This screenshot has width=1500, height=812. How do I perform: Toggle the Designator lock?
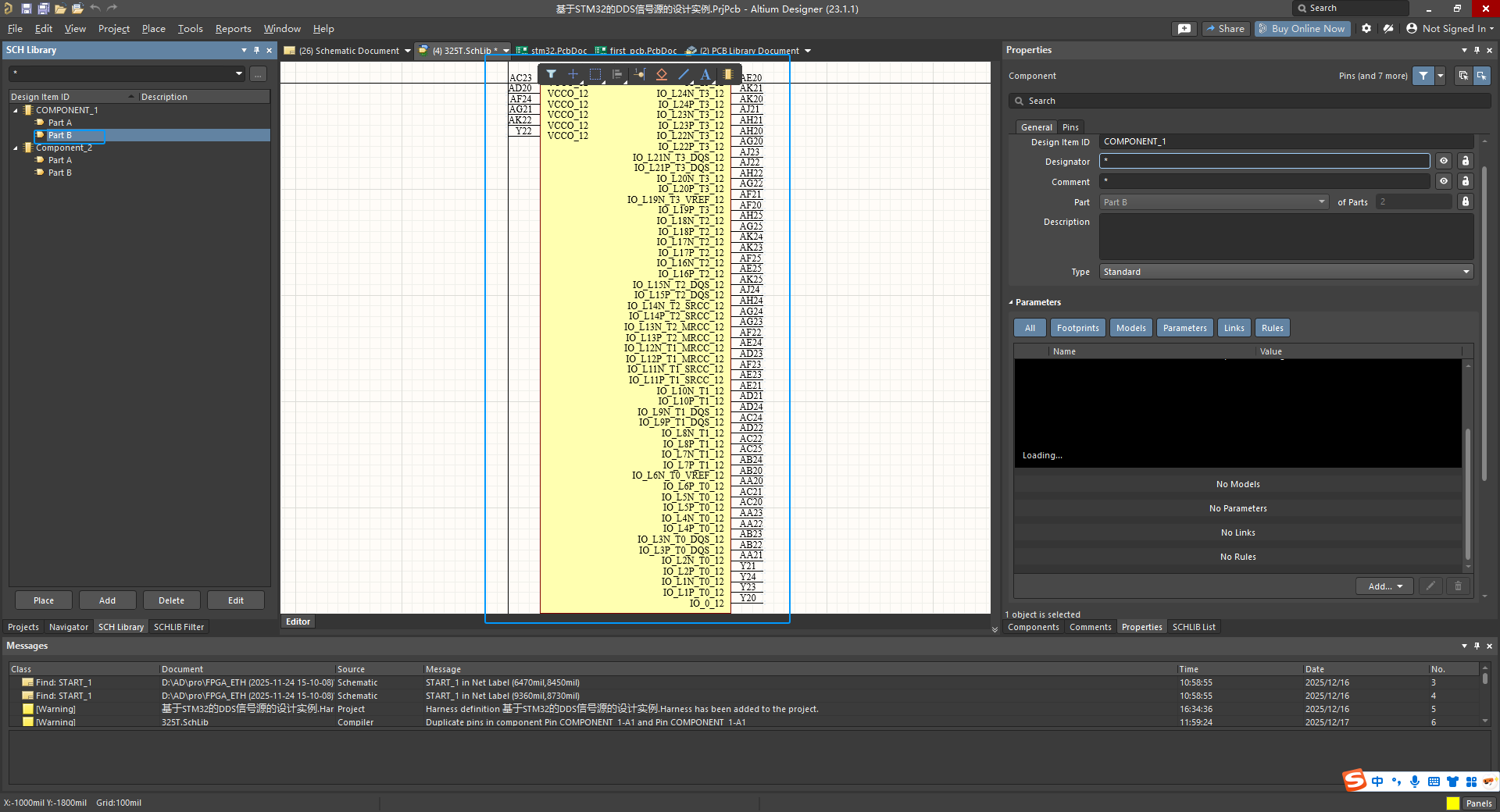pyautogui.click(x=1466, y=161)
